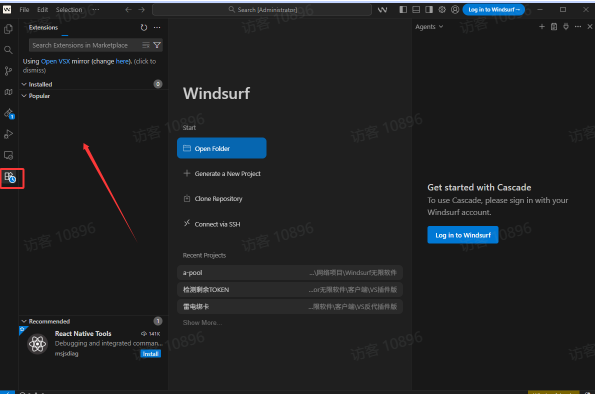
Task: Open the recent project ending in TOKEN
Action: pyautogui.click(x=290, y=290)
